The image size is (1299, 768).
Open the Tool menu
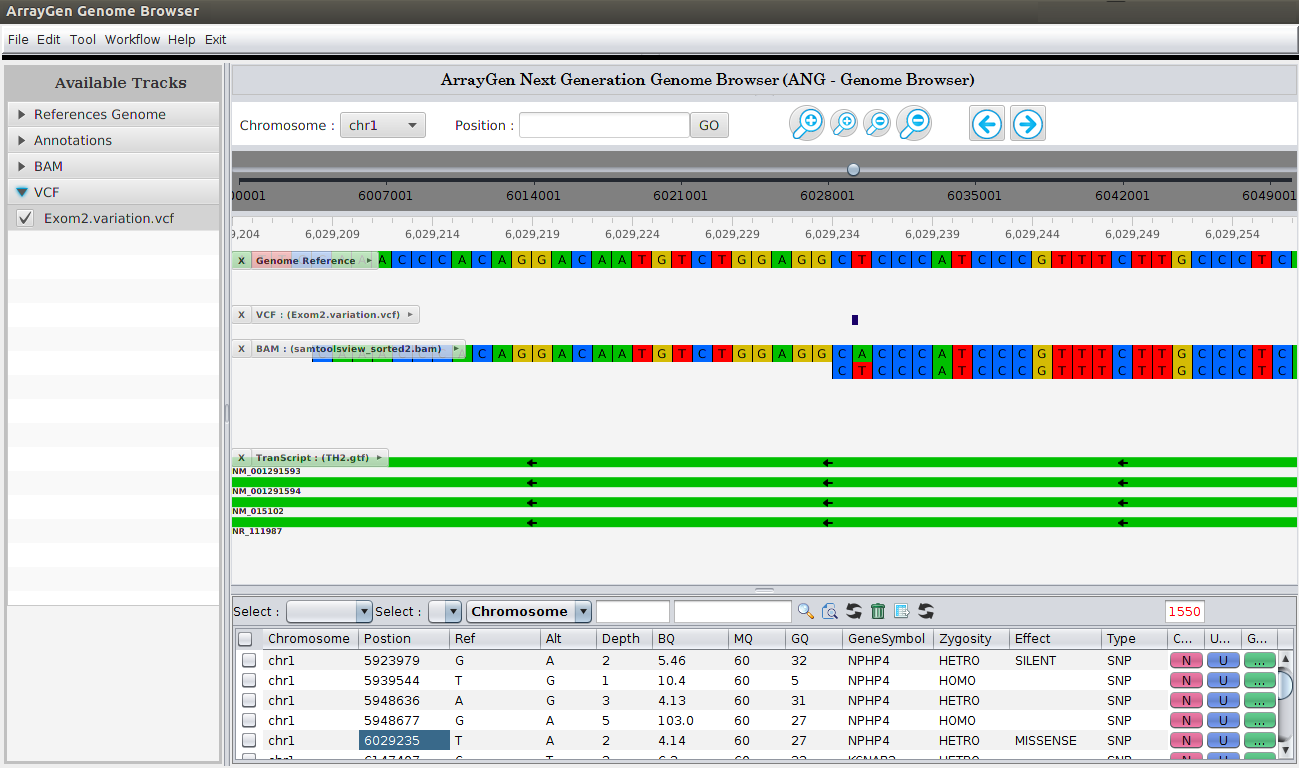[83, 39]
